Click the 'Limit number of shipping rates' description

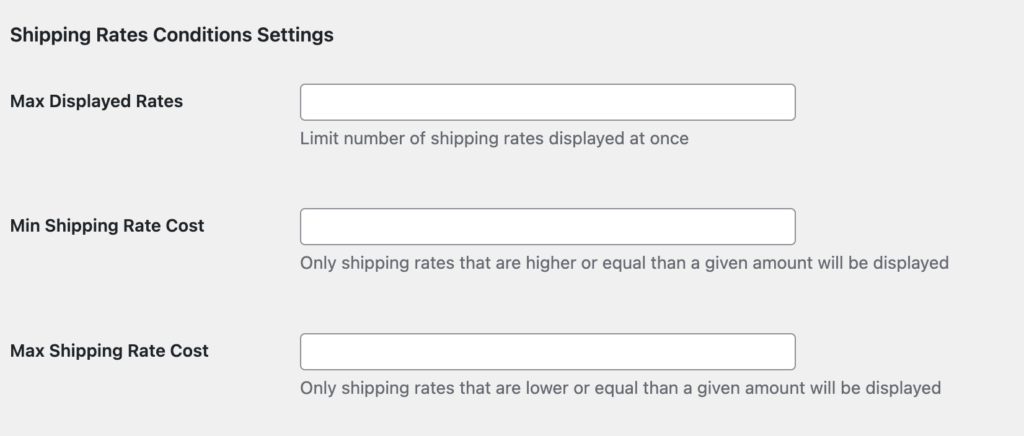pos(494,139)
